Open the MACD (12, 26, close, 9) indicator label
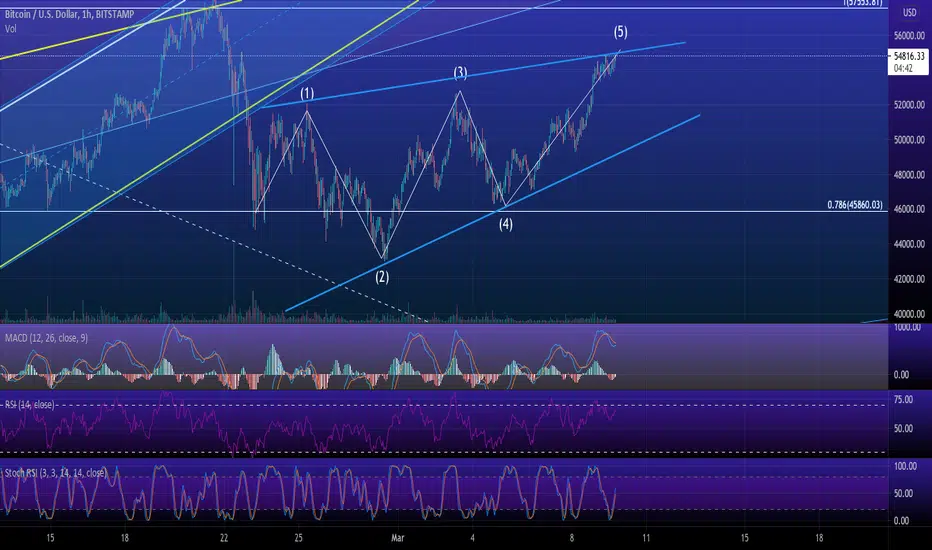Image resolution: width=932 pixels, height=550 pixels. 46,338
